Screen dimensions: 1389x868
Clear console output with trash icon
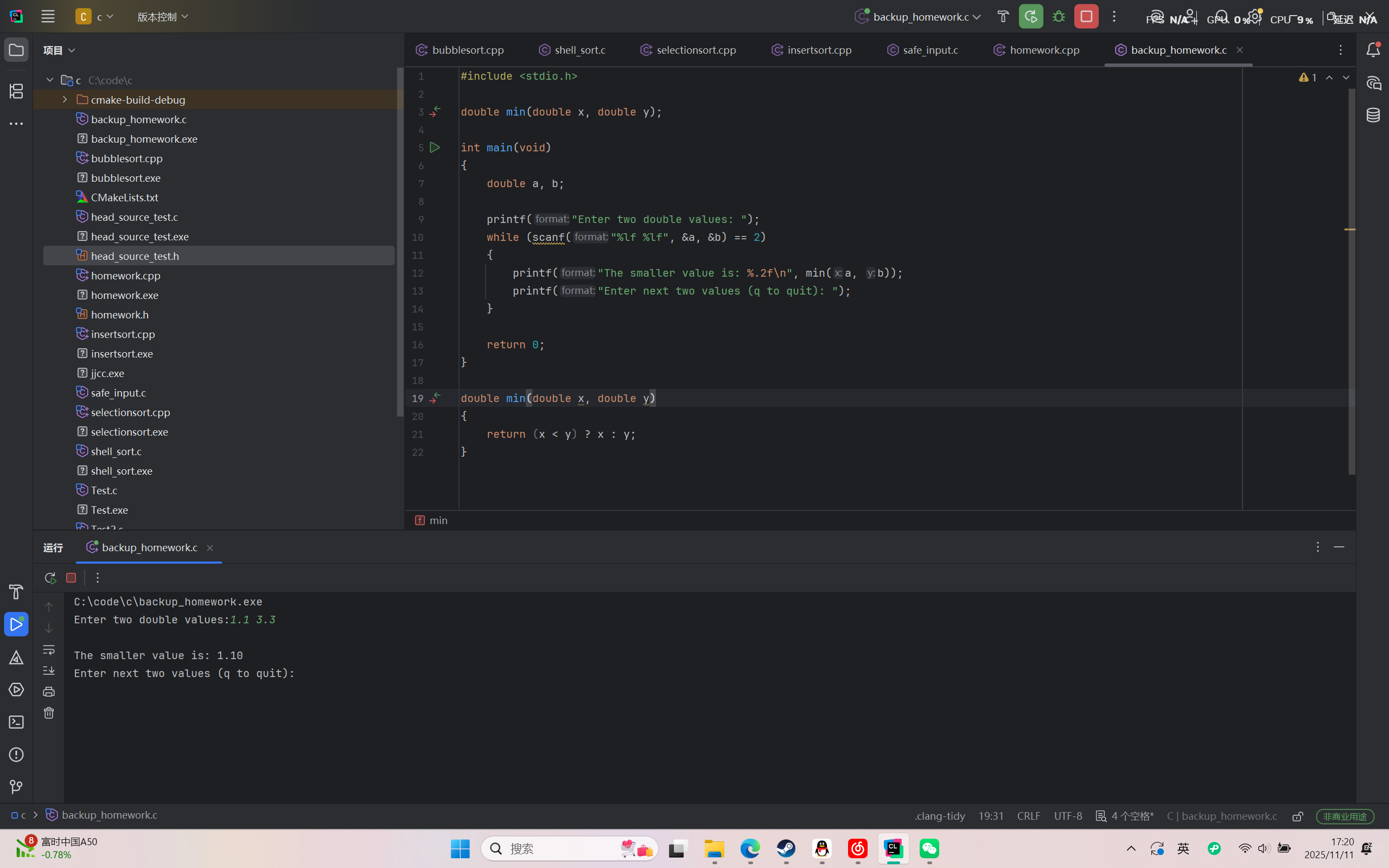[x=49, y=713]
